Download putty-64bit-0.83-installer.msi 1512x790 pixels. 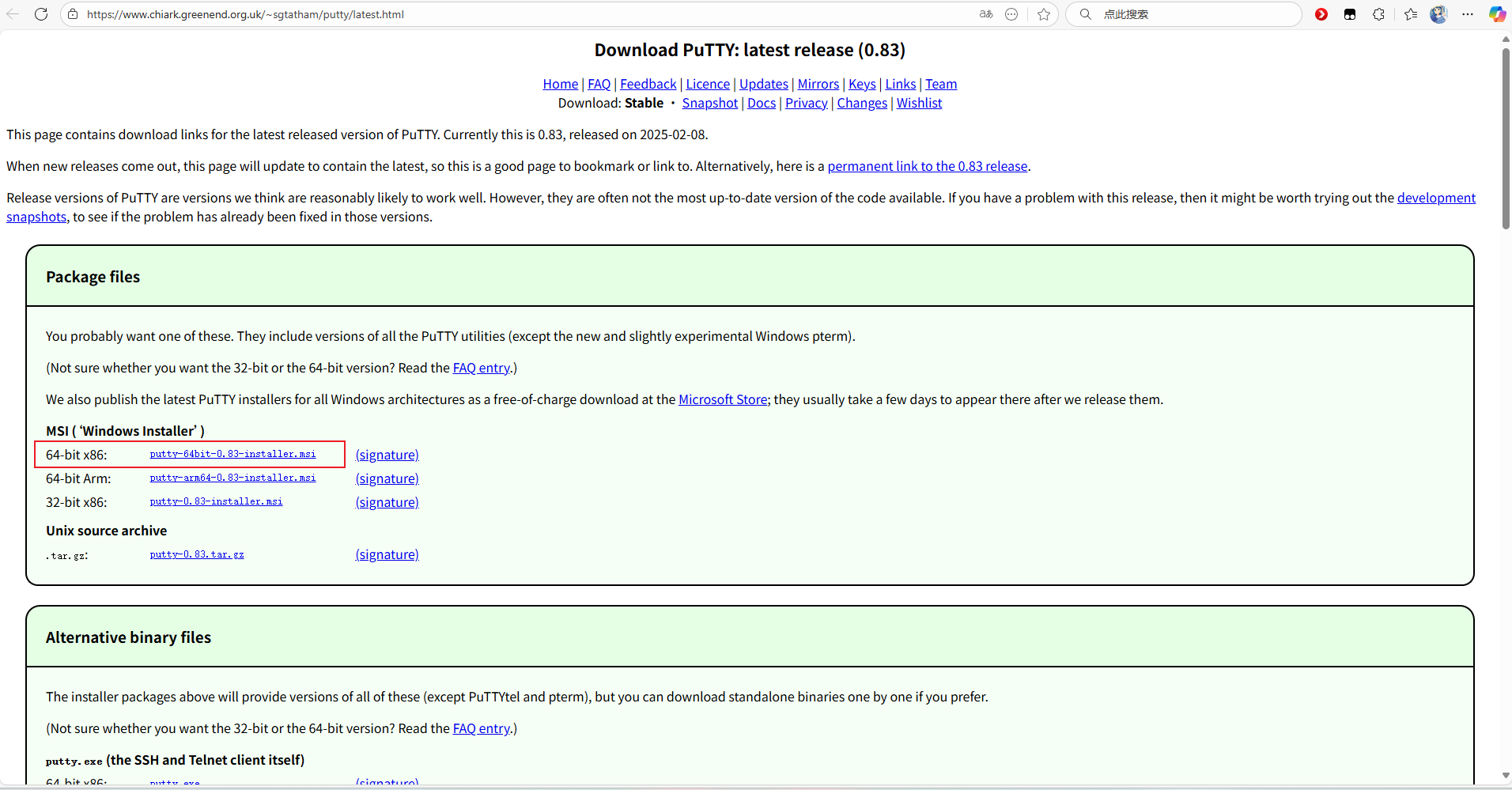click(x=232, y=454)
